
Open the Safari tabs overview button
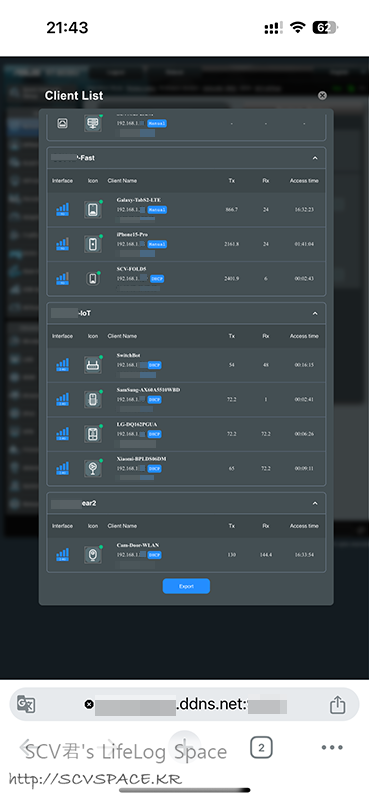coord(261,748)
